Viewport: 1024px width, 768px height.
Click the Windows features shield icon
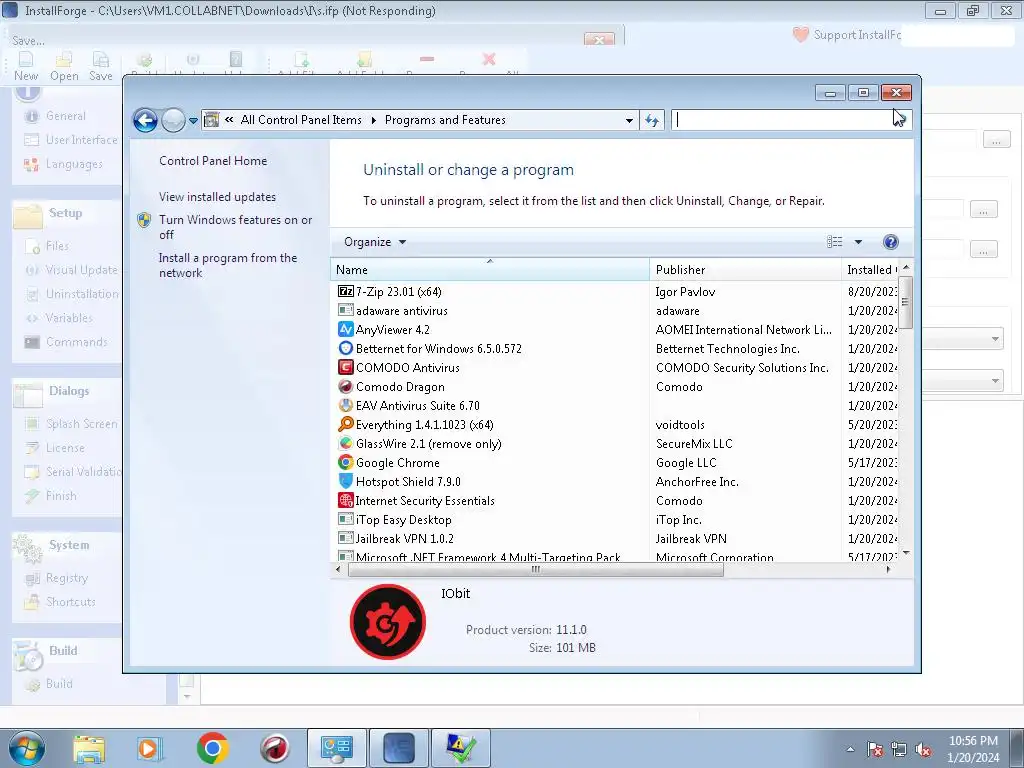click(x=144, y=220)
